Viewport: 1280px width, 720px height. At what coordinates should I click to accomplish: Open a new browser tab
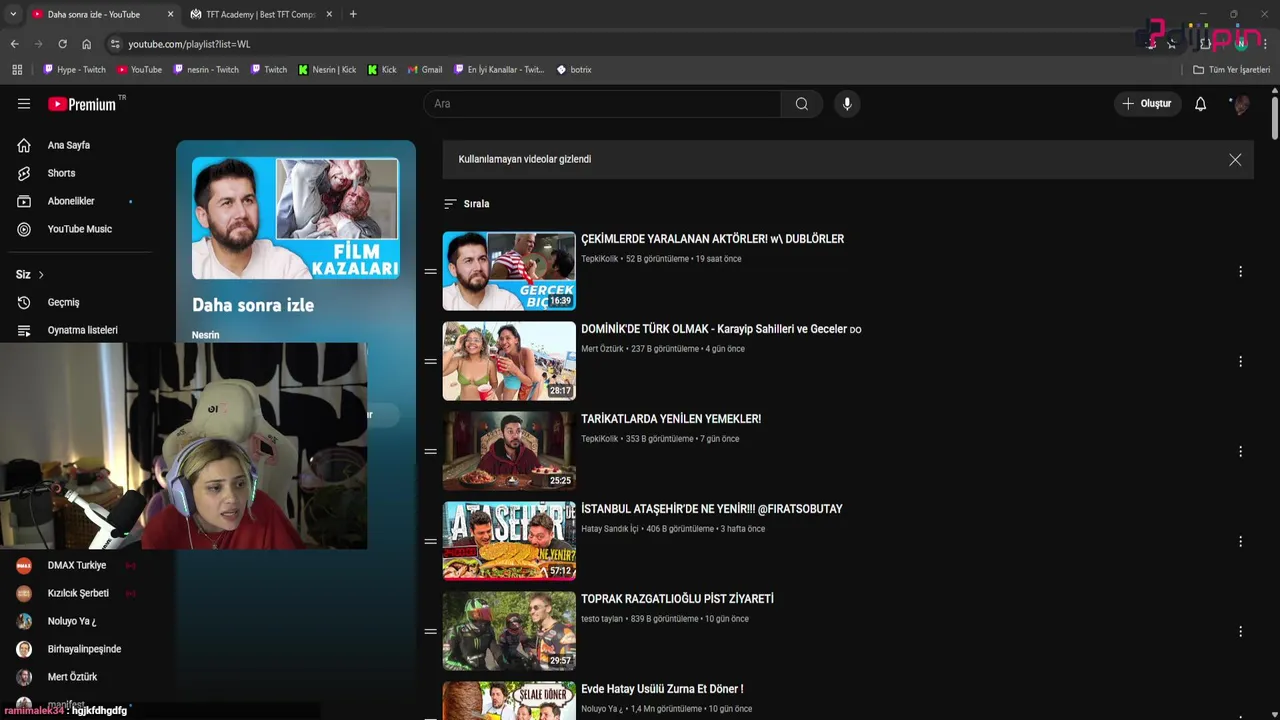point(353,14)
